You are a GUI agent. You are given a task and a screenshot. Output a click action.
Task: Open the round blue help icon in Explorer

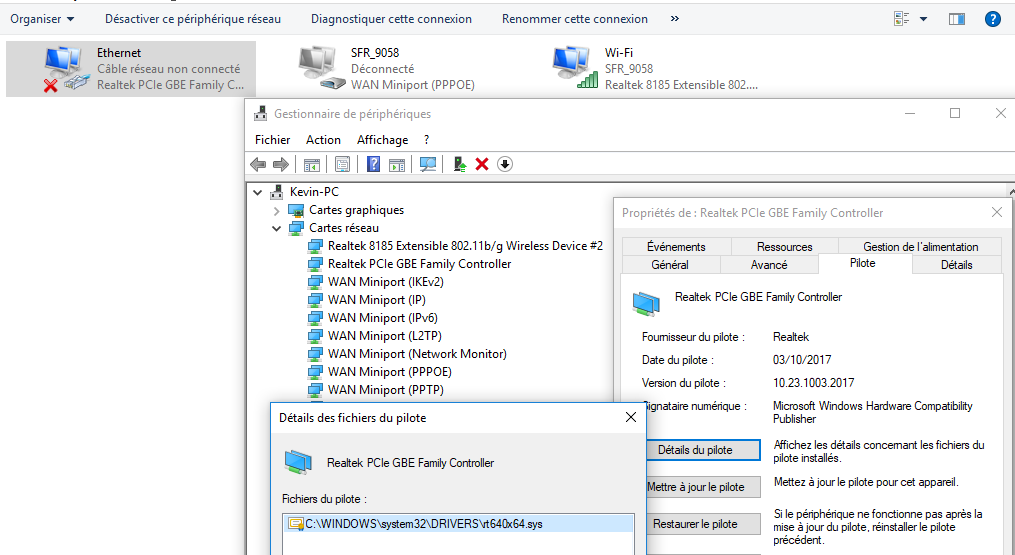tap(993, 19)
